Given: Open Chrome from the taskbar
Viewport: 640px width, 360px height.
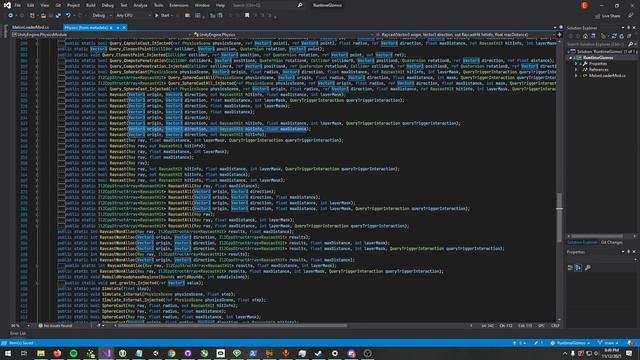Looking at the screenshot, I should (x=171, y=353).
